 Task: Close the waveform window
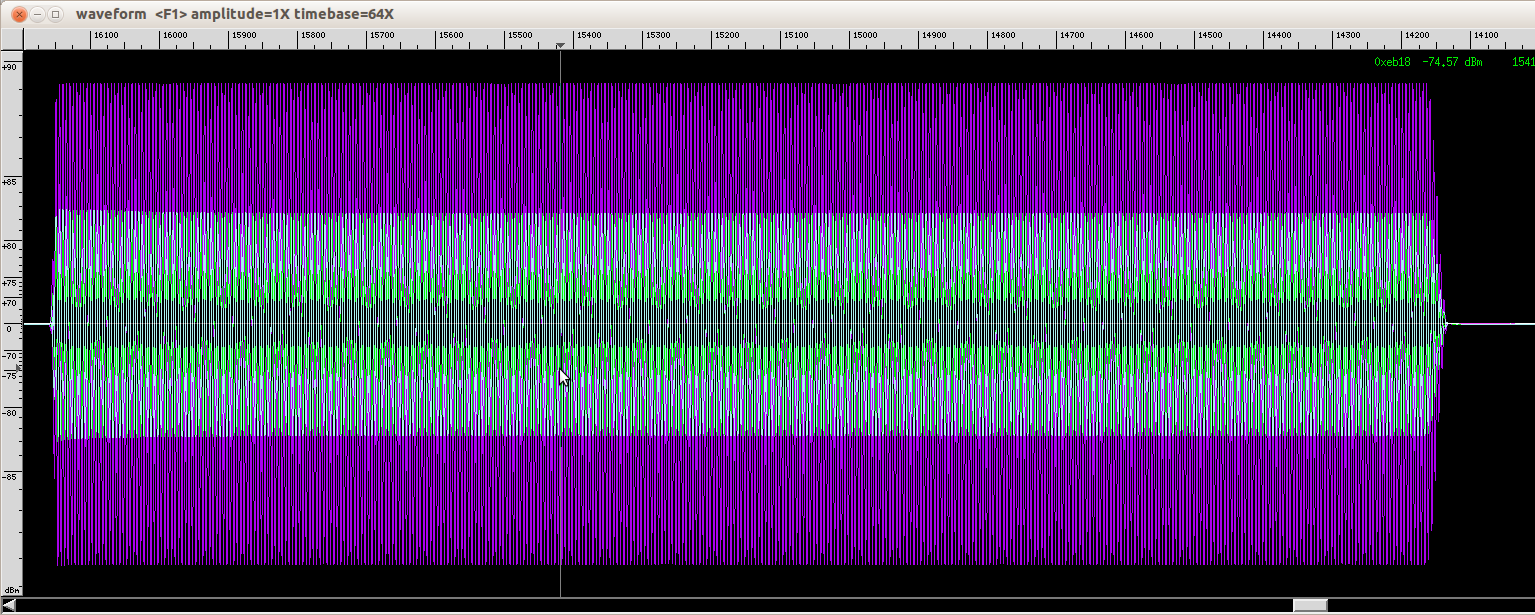tap(18, 14)
